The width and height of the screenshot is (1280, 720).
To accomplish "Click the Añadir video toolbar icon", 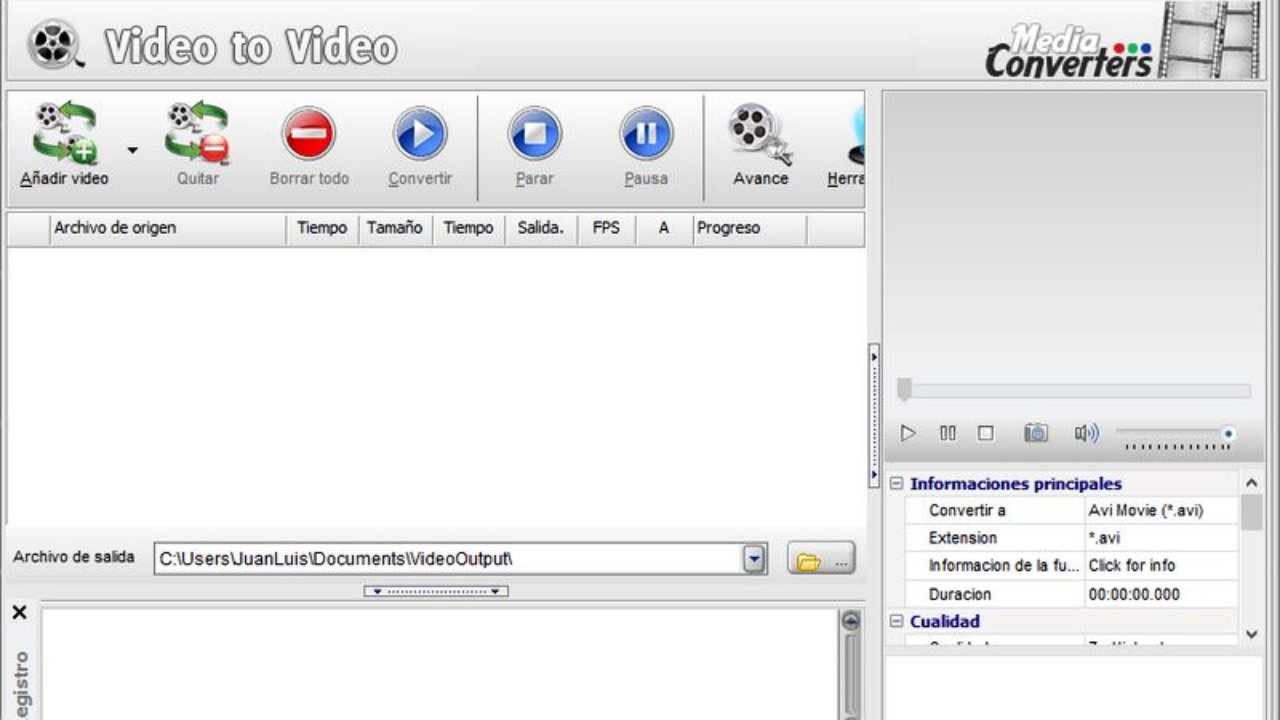I will [x=65, y=133].
